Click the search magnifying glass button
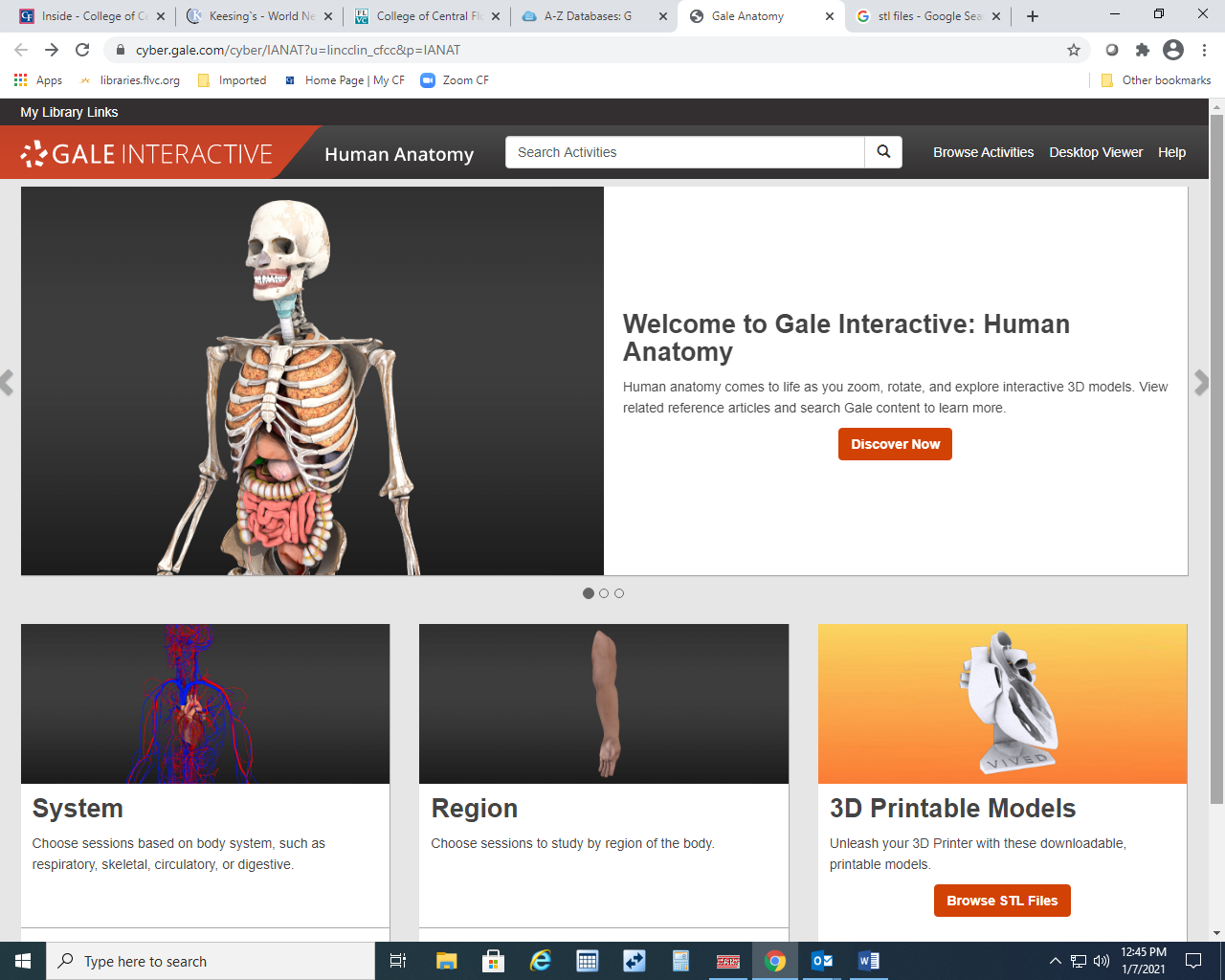This screenshot has height=980, width=1225. (883, 152)
